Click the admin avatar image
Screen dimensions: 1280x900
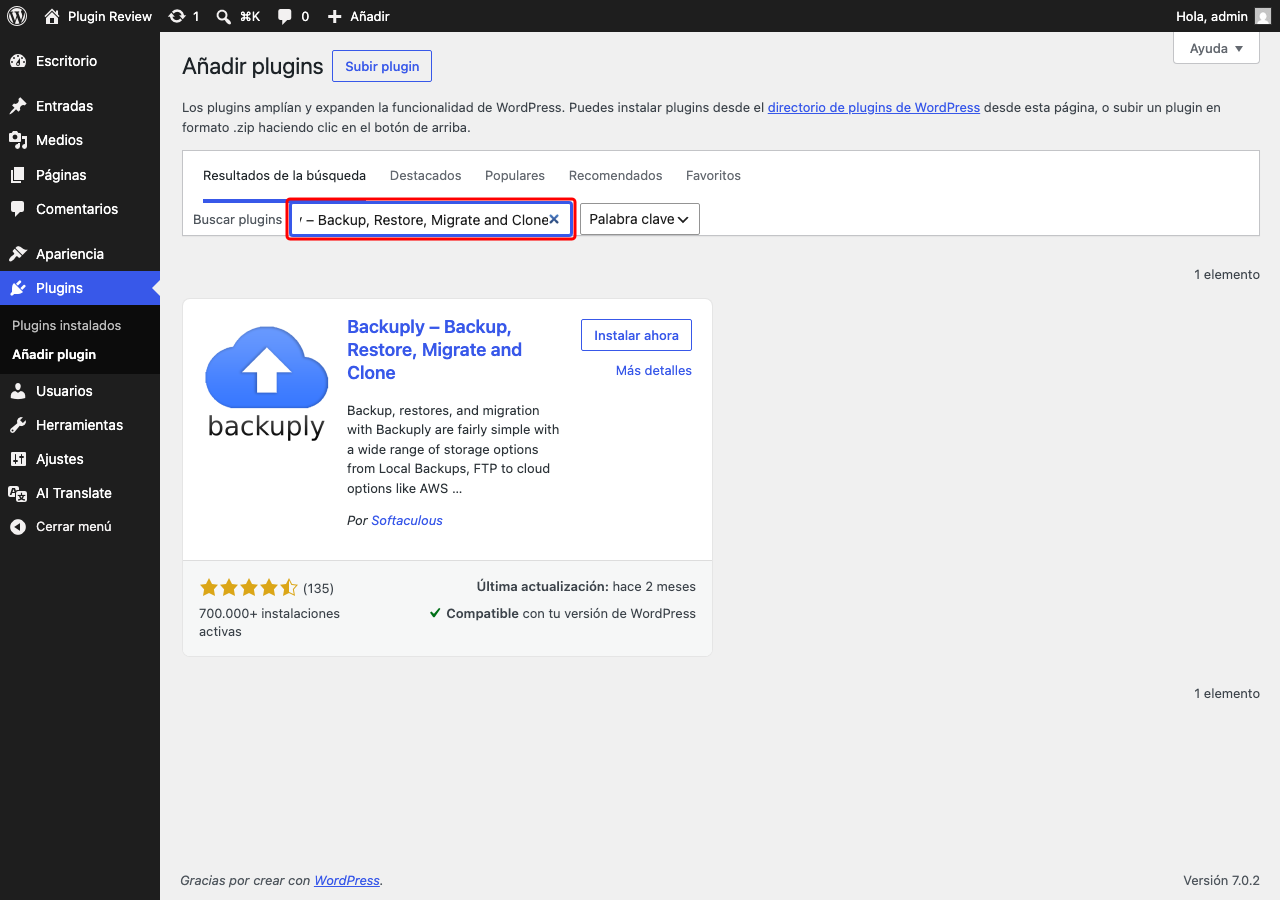1263,16
